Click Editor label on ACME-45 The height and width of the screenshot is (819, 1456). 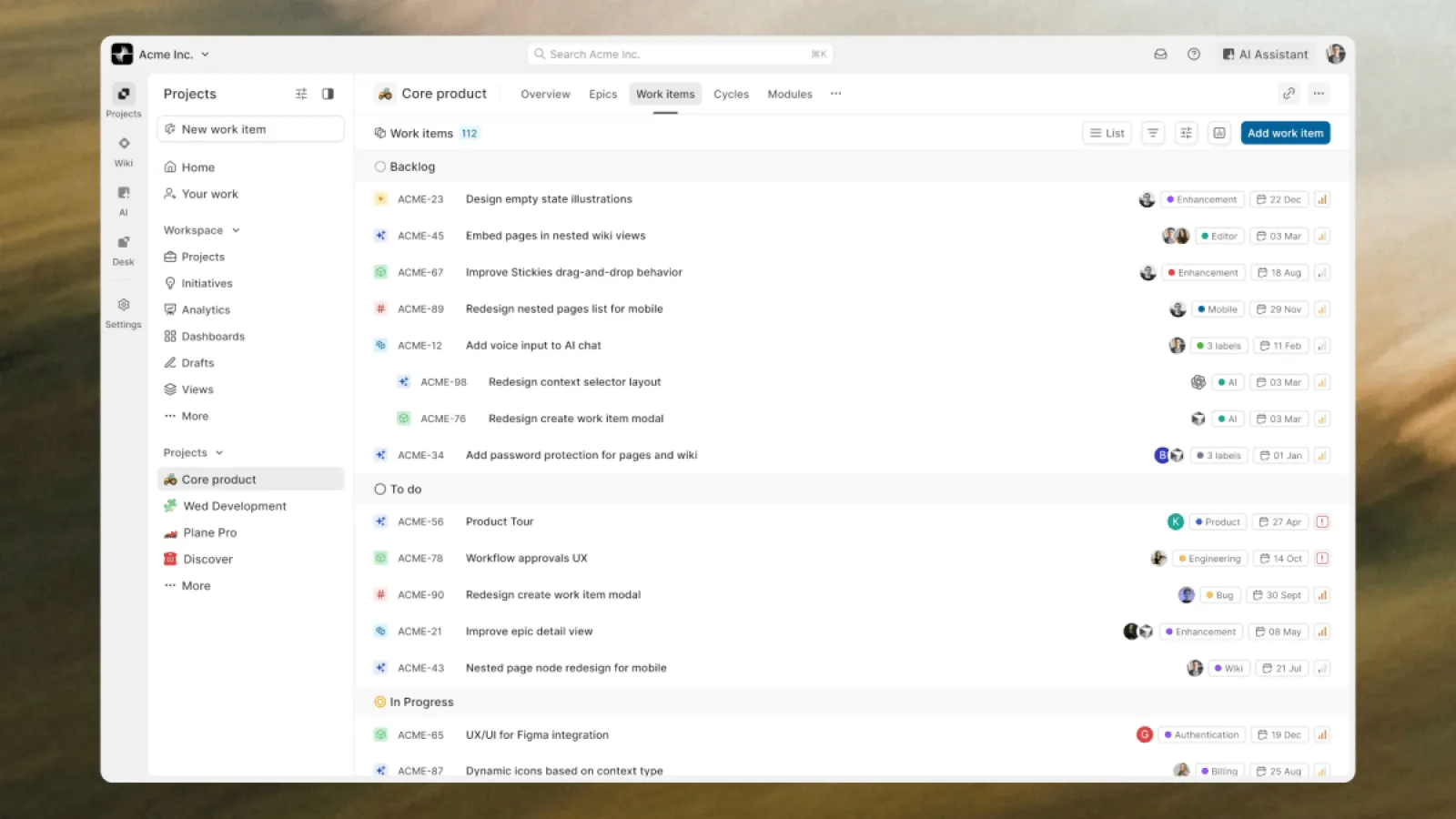tap(1219, 236)
